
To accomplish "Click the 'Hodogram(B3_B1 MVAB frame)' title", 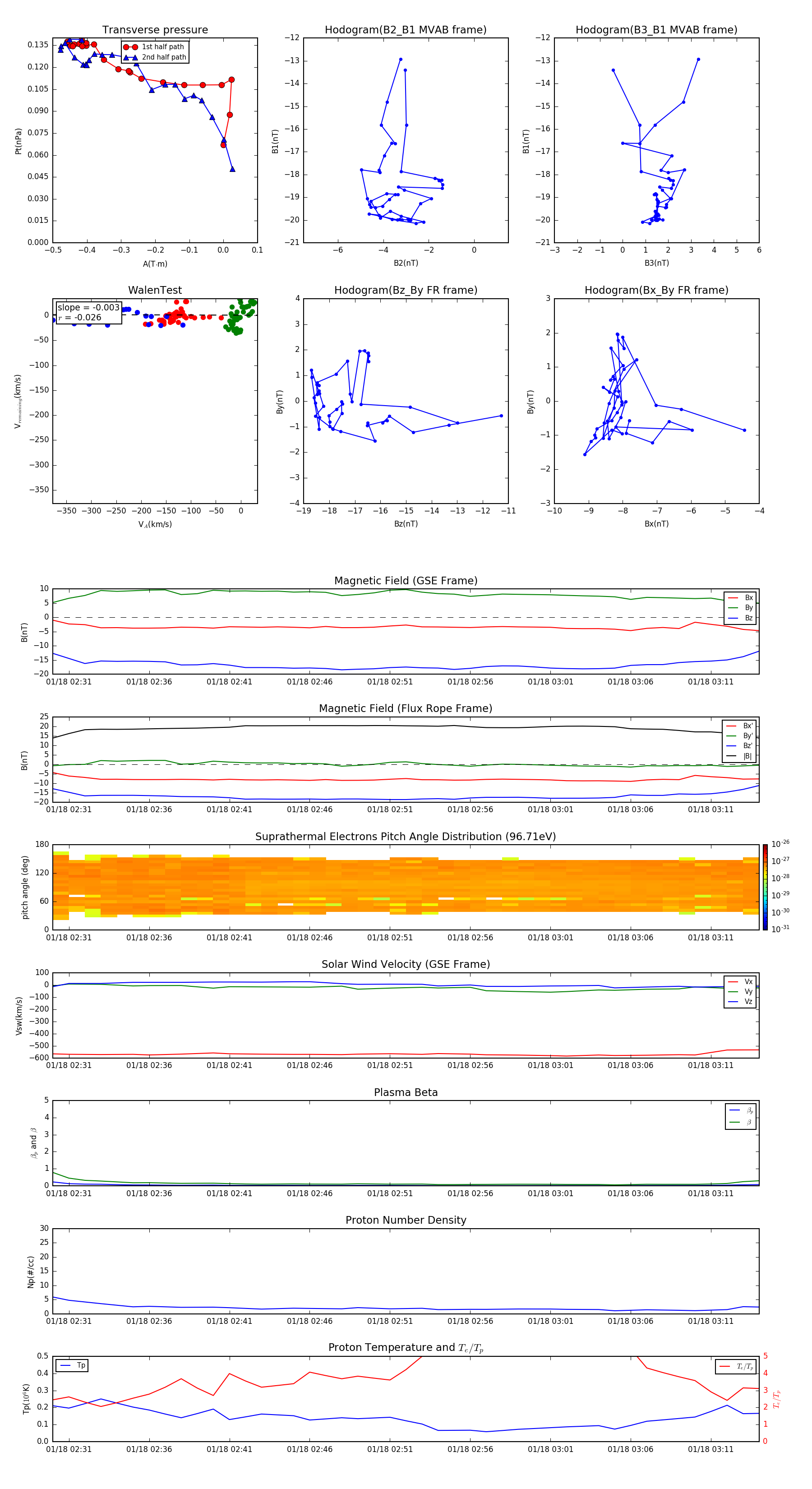I will tap(656, 30).
